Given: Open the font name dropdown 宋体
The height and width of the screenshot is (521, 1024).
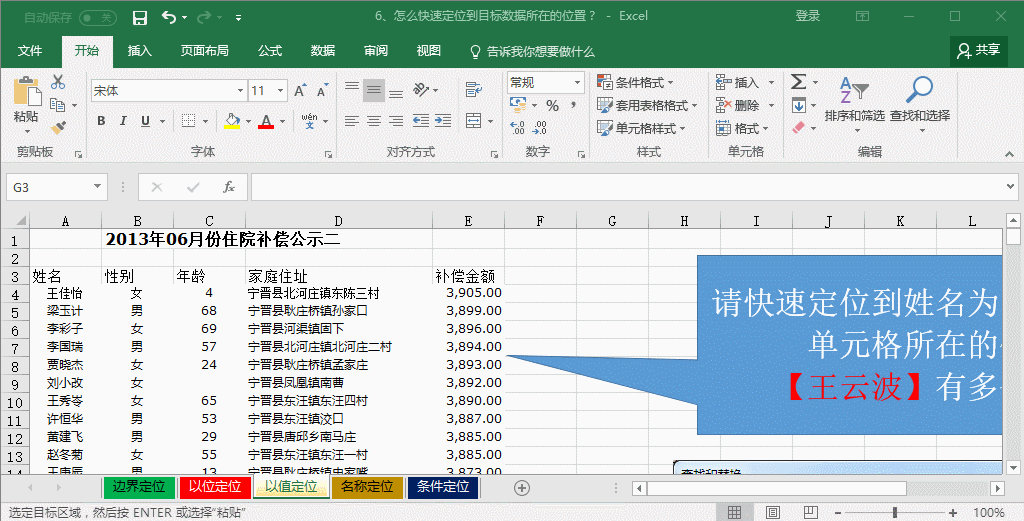Looking at the screenshot, I should 240,91.
